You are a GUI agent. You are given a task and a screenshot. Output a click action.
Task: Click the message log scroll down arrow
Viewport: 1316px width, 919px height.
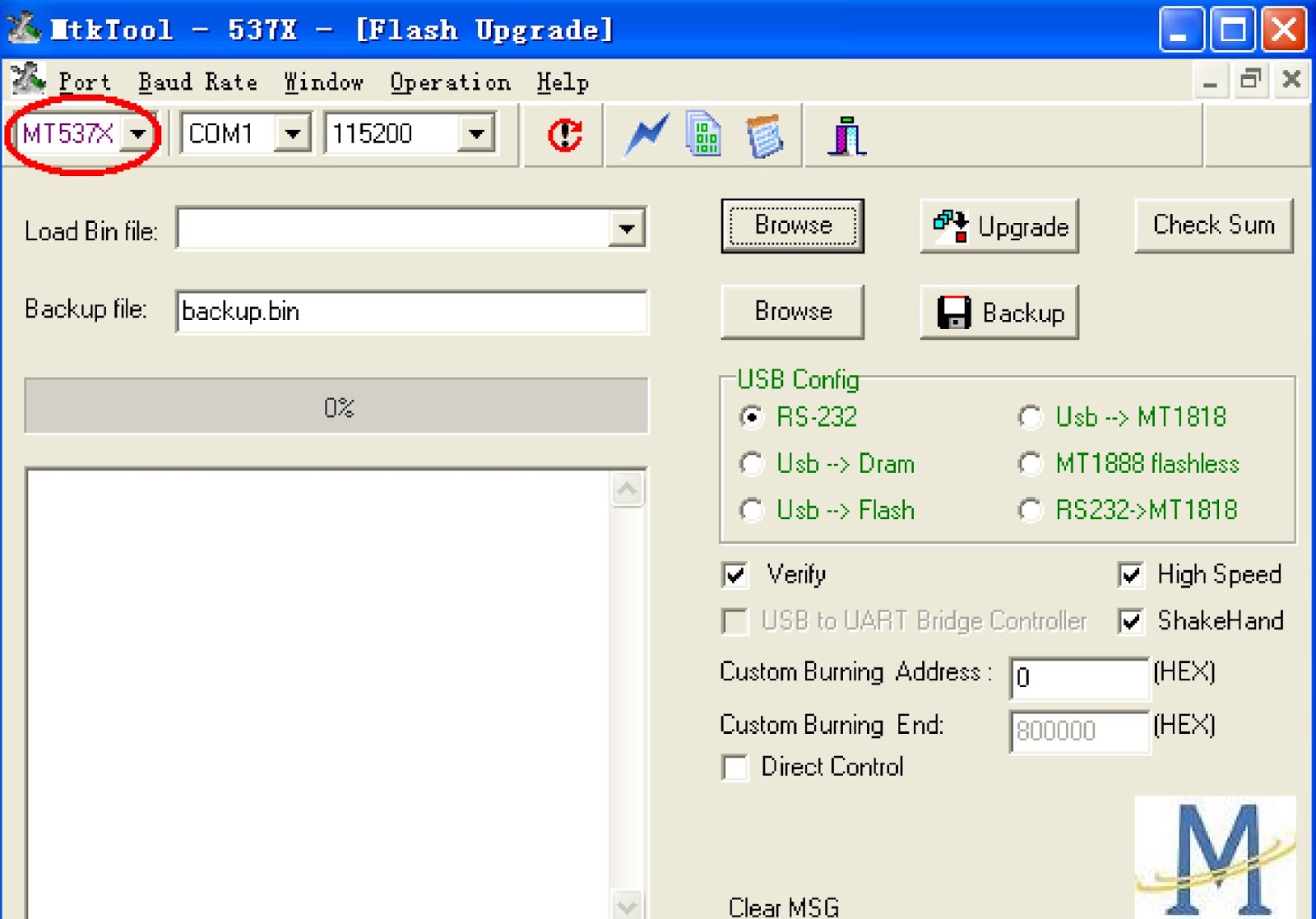coord(628,905)
